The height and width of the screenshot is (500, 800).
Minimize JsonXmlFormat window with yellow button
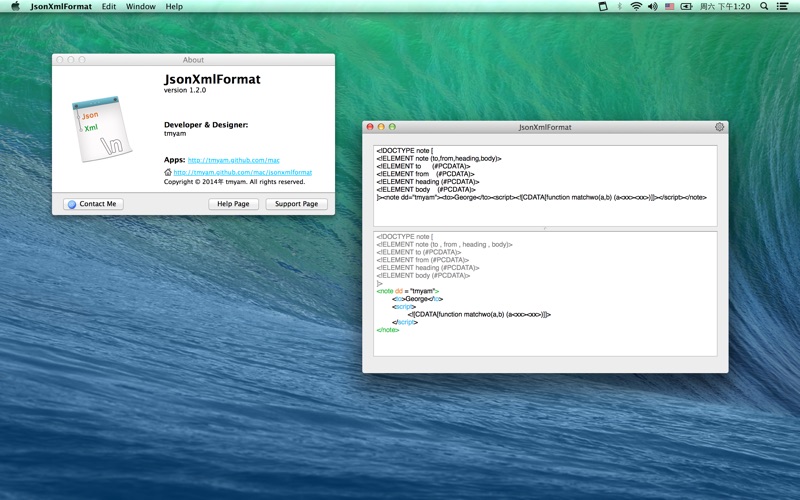point(381,127)
